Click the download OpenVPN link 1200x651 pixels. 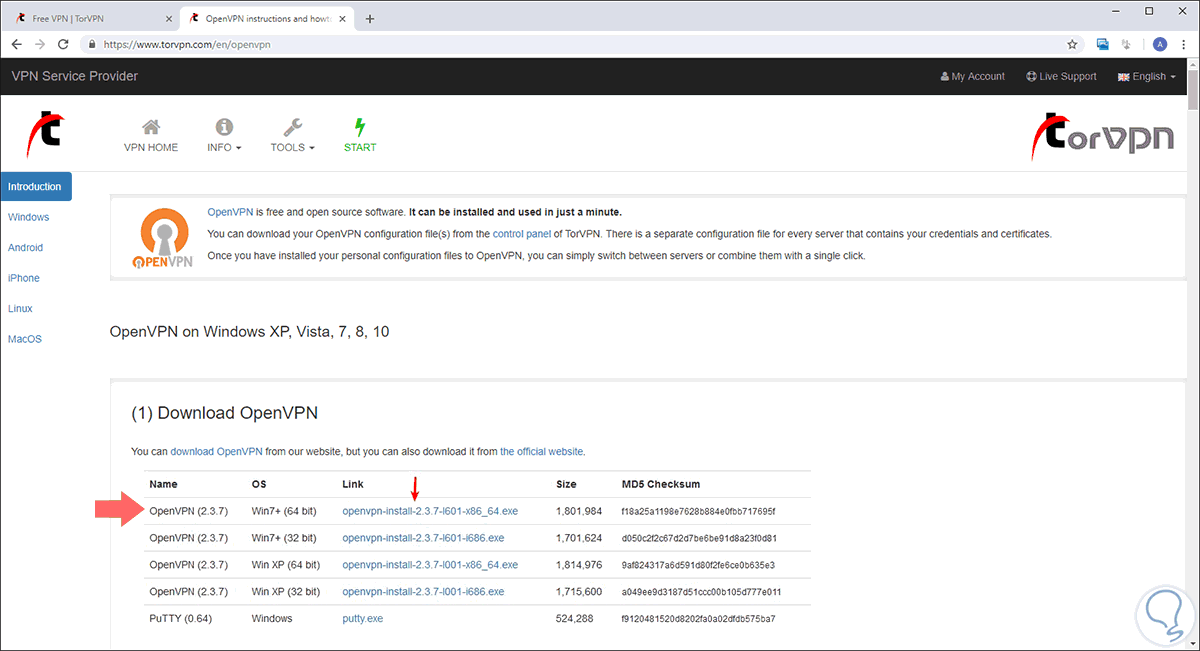pos(217,452)
